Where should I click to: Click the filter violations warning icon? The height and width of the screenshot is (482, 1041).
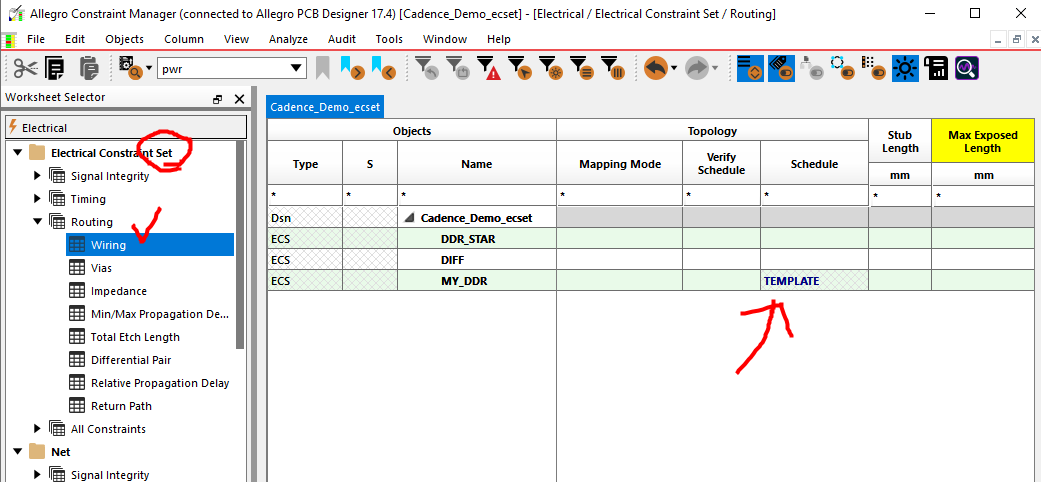(x=489, y=68)
